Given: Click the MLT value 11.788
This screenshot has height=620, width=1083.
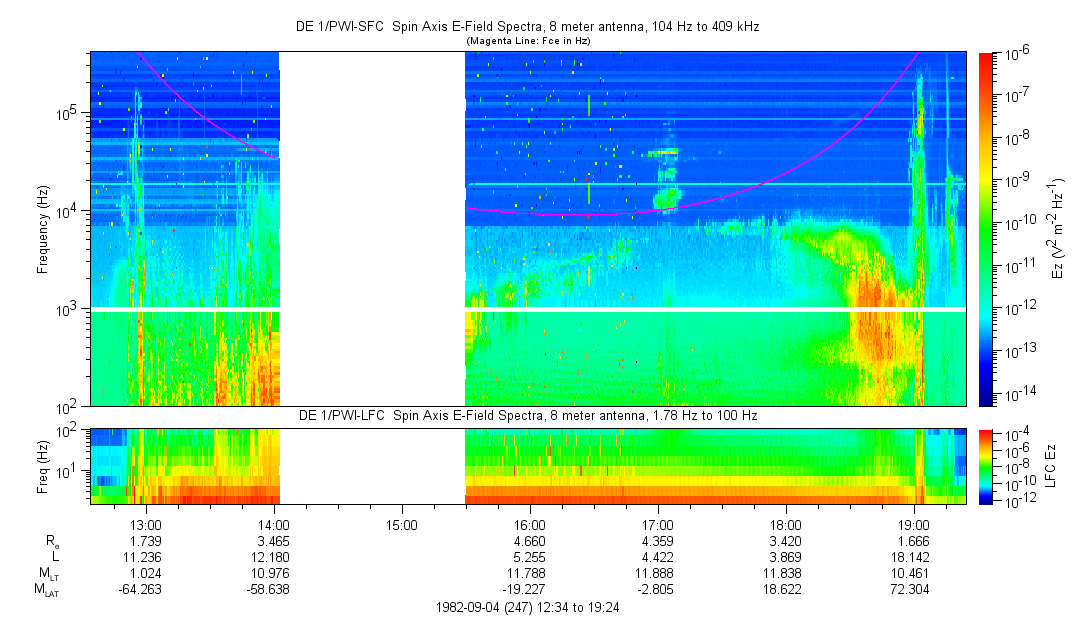Looking at the screenshot, I should tap(527, 573).
